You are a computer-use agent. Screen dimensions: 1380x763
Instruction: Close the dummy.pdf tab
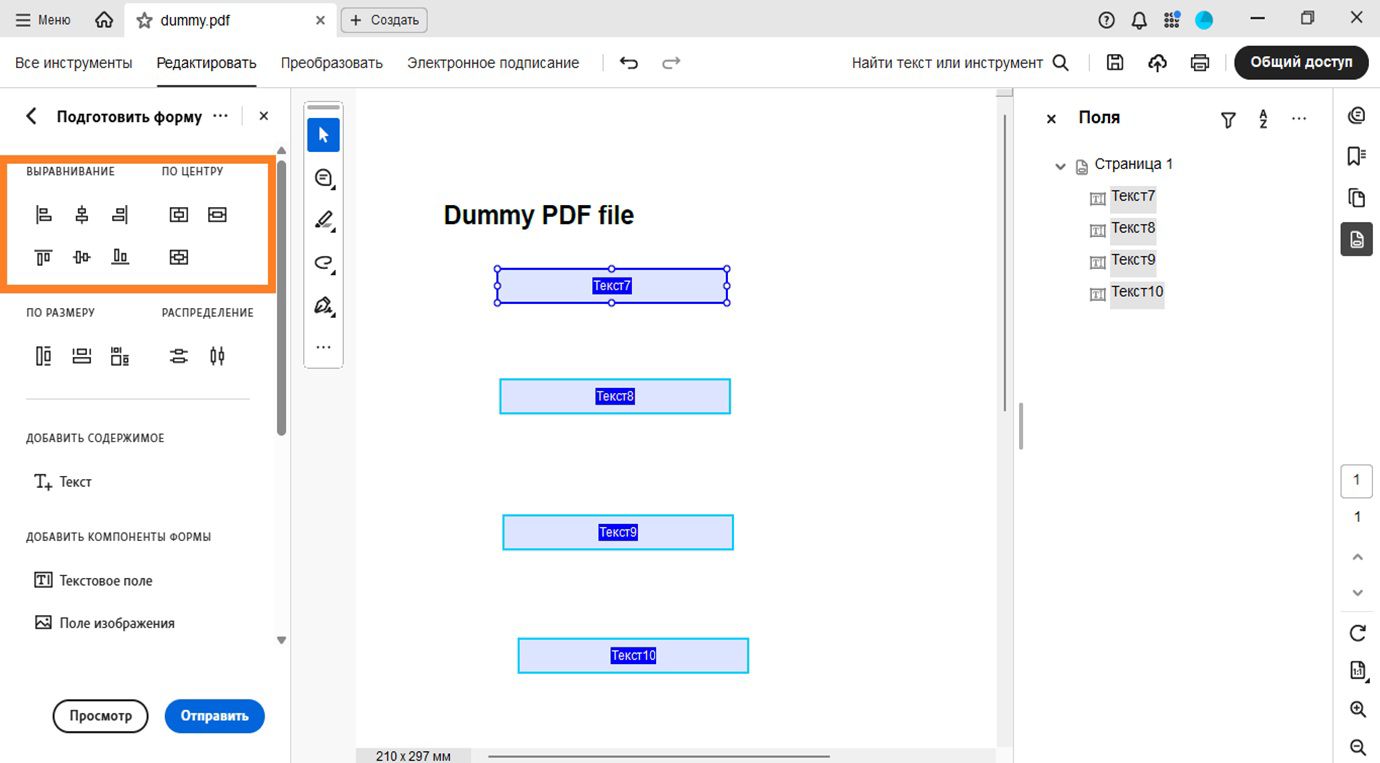pyautogui.click(x=320, y=20)
